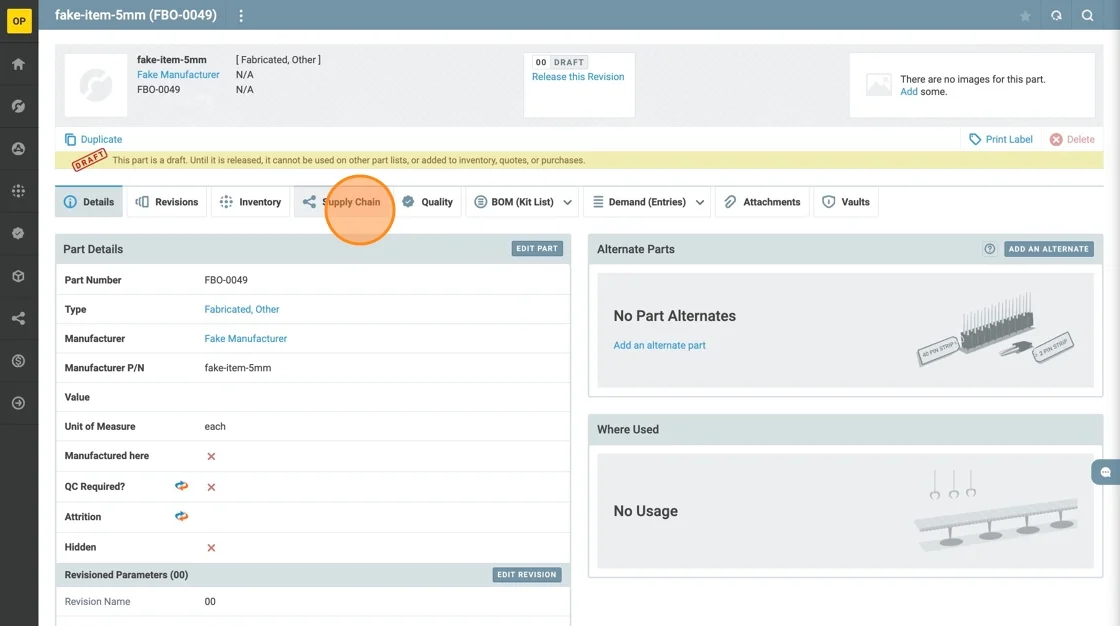Click the help question icon in Alternate Parts
The image size is (1120, 626).
pos(990,249)
